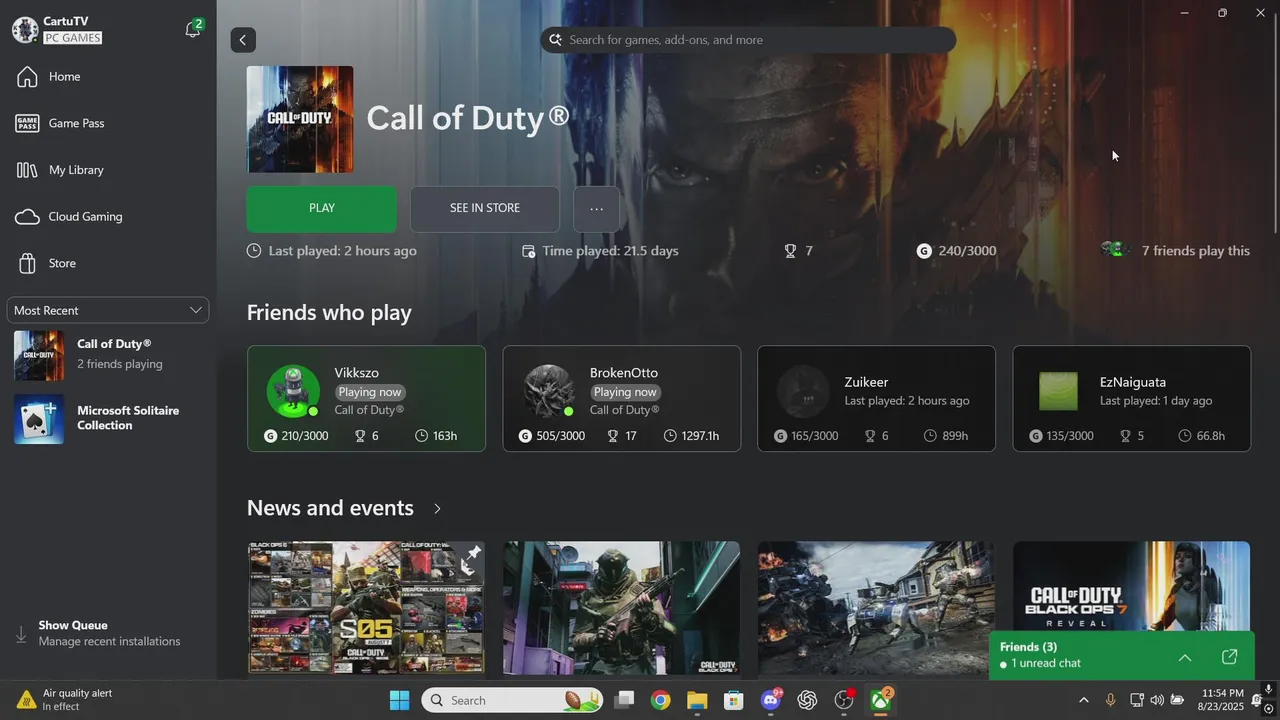
Task: Select Game Pass in the sidebar
Action: (108, 123)
